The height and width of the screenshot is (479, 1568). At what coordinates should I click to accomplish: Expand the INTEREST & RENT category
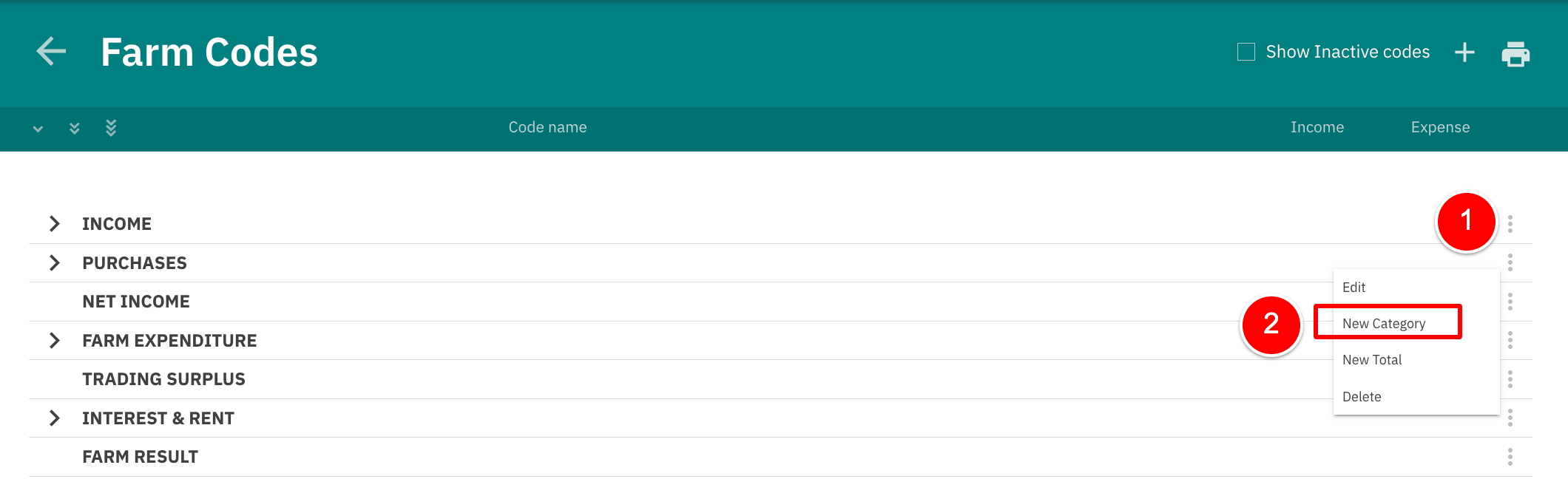54,418
